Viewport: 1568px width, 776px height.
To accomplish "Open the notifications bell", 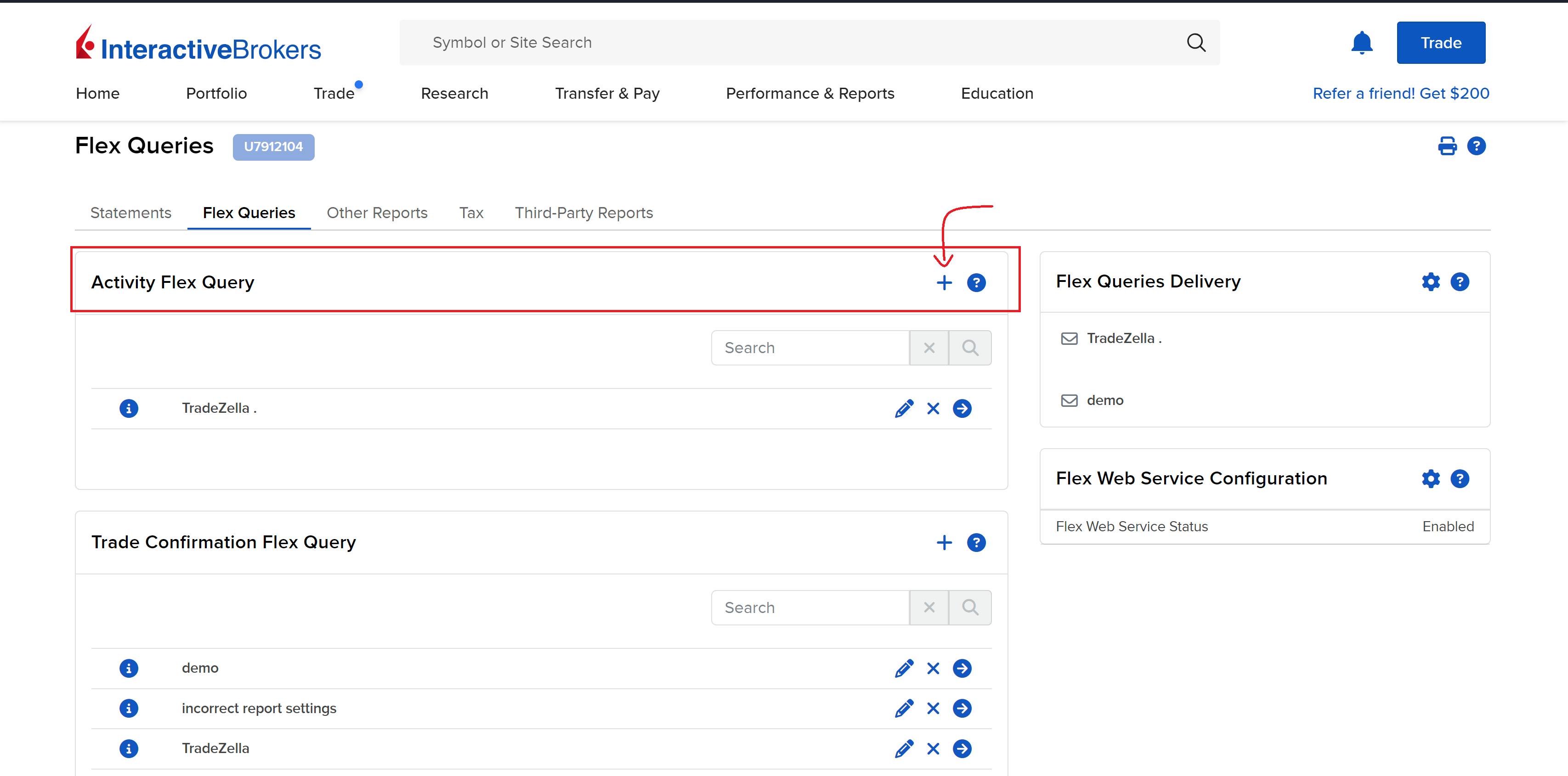I will (1361, 43).
